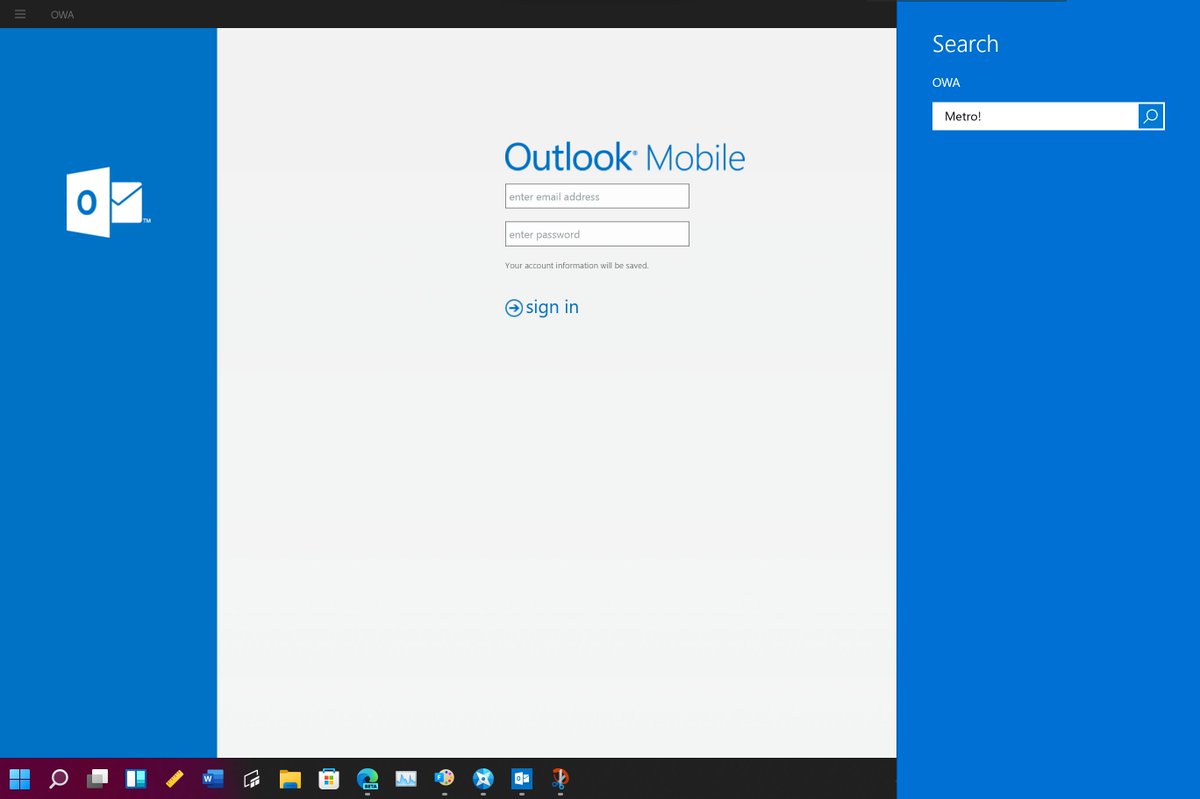Click the enter email address field
1200x799 pixels.
pos(597,196)
